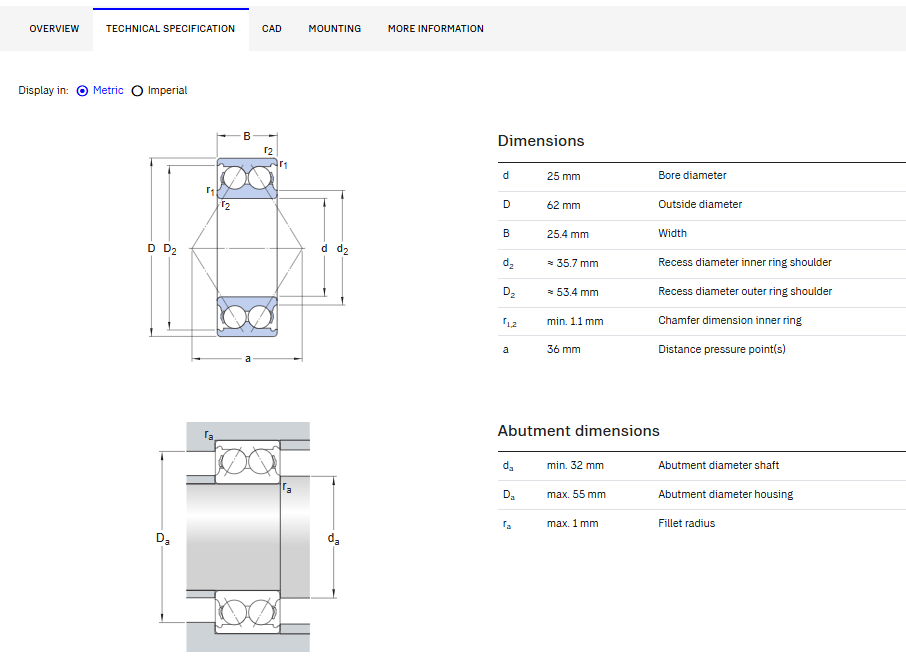Open the Overview tab
The width and height of the screenshot is (906, 662).
[x=54, y=29]
